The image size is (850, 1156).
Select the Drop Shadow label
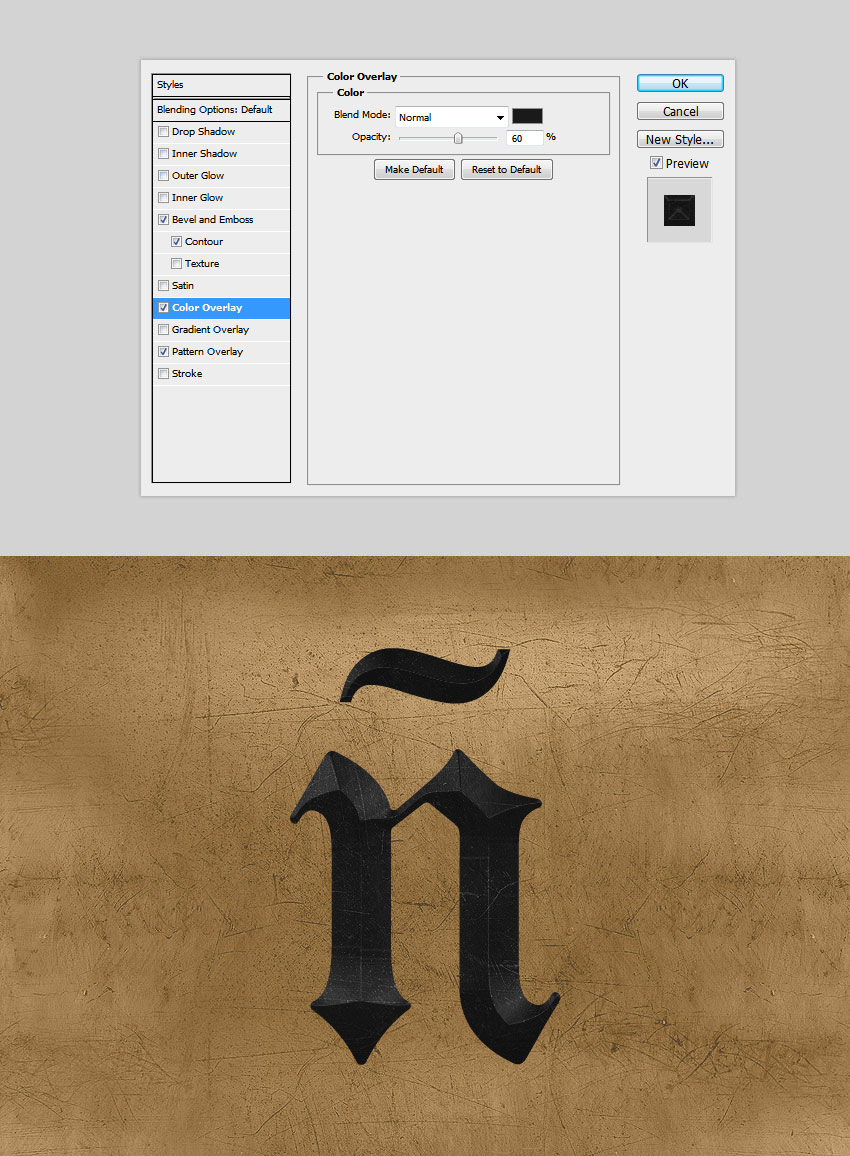203,132
